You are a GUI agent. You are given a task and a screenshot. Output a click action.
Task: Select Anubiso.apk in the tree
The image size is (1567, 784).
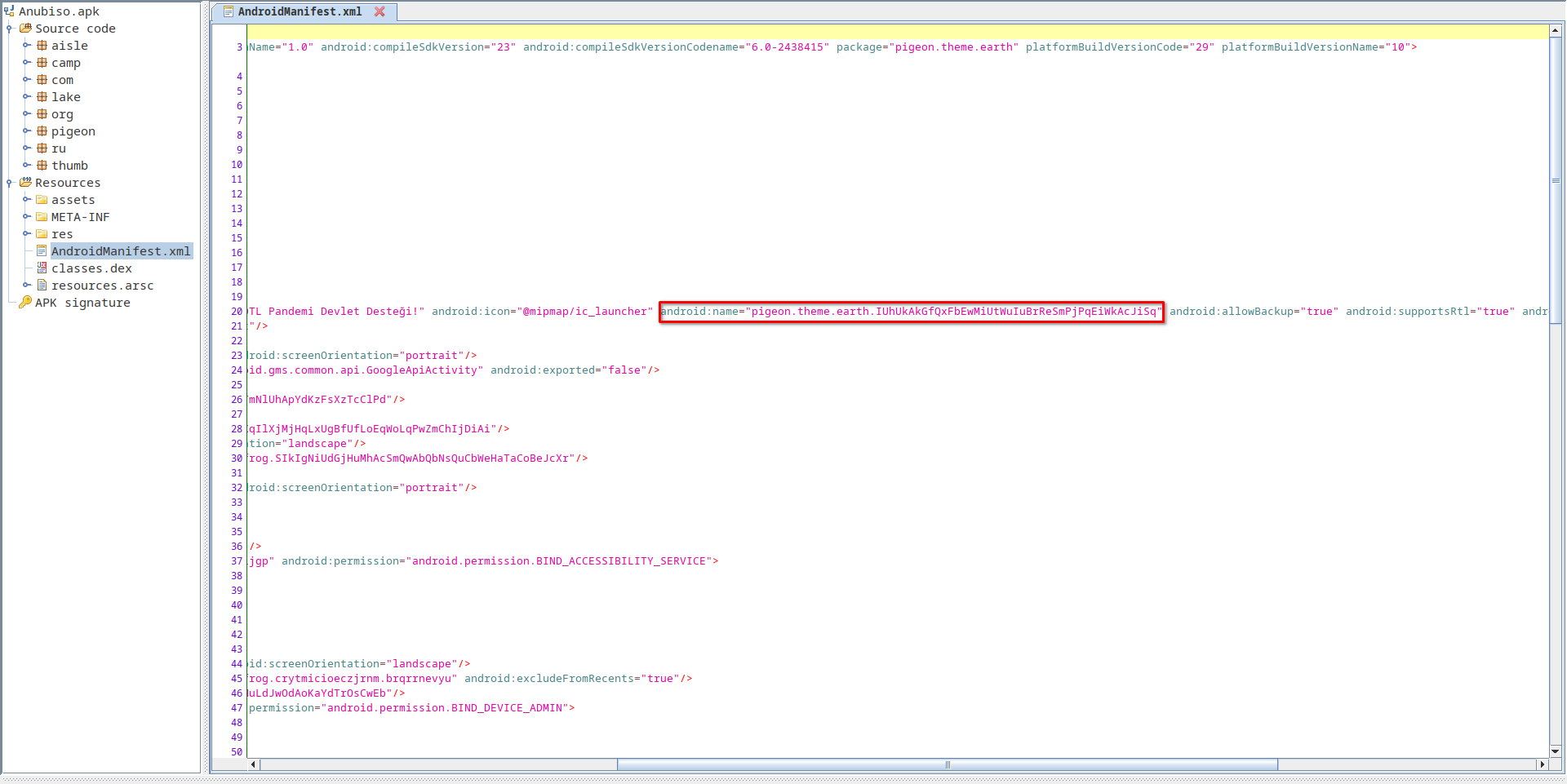pyautogui.click(x=59, y=11)
